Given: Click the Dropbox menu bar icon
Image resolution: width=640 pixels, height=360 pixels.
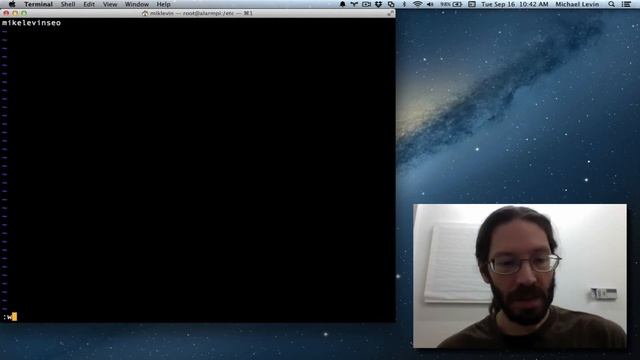Looking at the screenshot, I should click(x=378, y=4).
